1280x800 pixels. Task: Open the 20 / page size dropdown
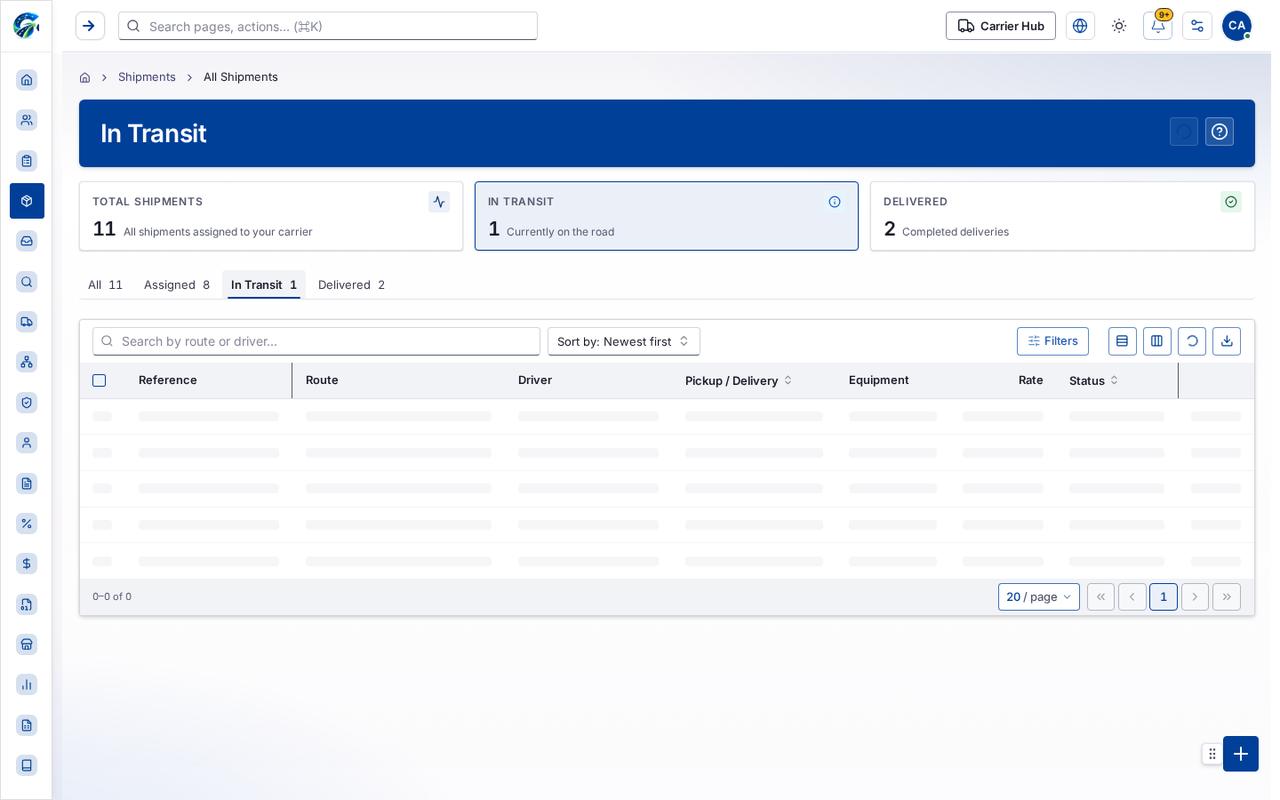[x=1039, y=597]
